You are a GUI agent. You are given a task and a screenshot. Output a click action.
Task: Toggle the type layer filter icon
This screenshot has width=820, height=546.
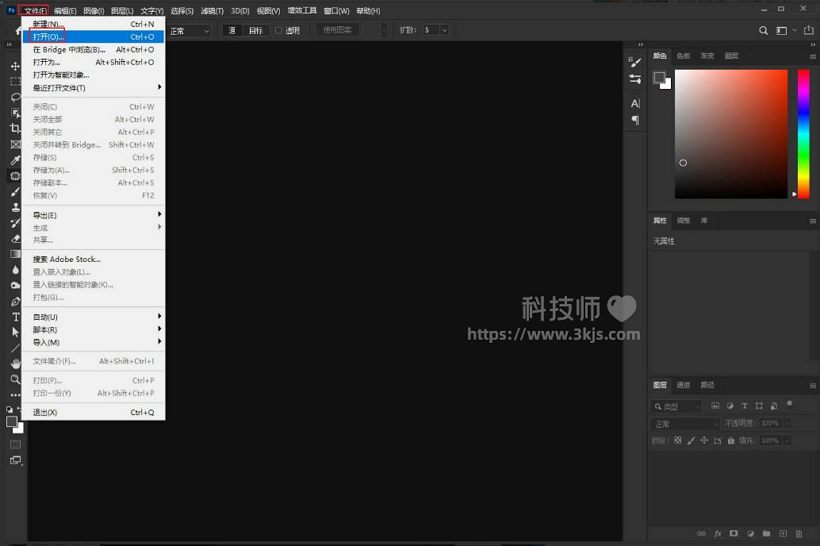pos(745,406)
